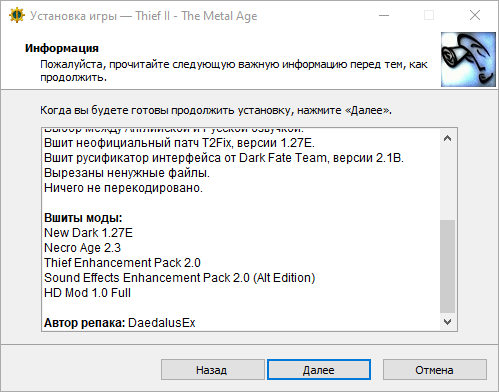Click the HD Mod 1.0 Full line
Screen dimensions: 499x392
(x=87, y=293)
